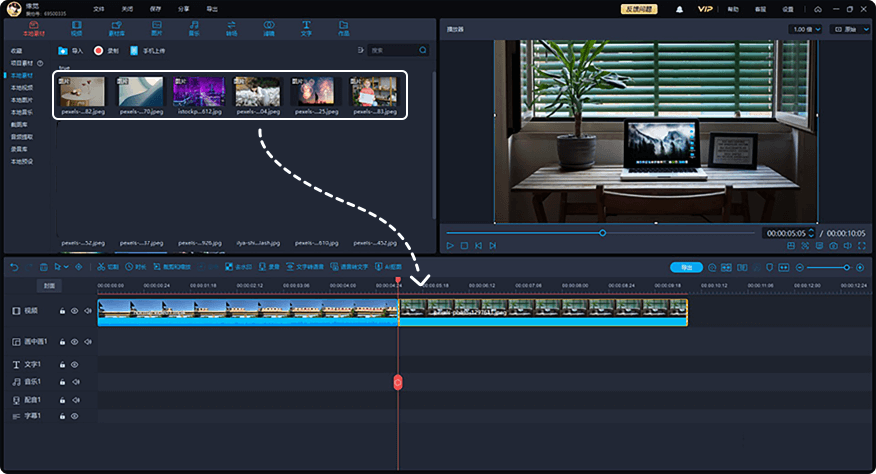
Task: Open the 1.00 倍 playback speed dropdown
Action: pyautogui.click(x=806, y=29)
